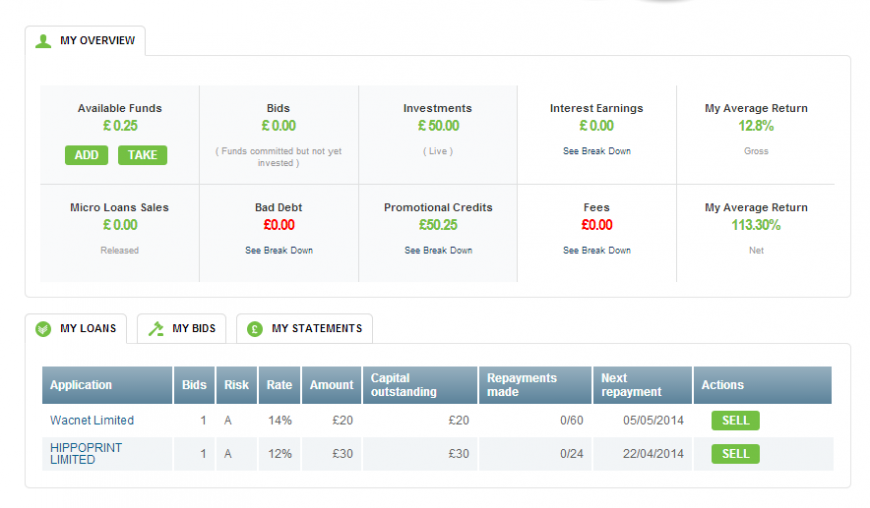This screenshot has height=508, width=870.
Task: Sell the HIPPOPRINT LIMITED loan
Action: pyautogui.click(x=736, y=454)
